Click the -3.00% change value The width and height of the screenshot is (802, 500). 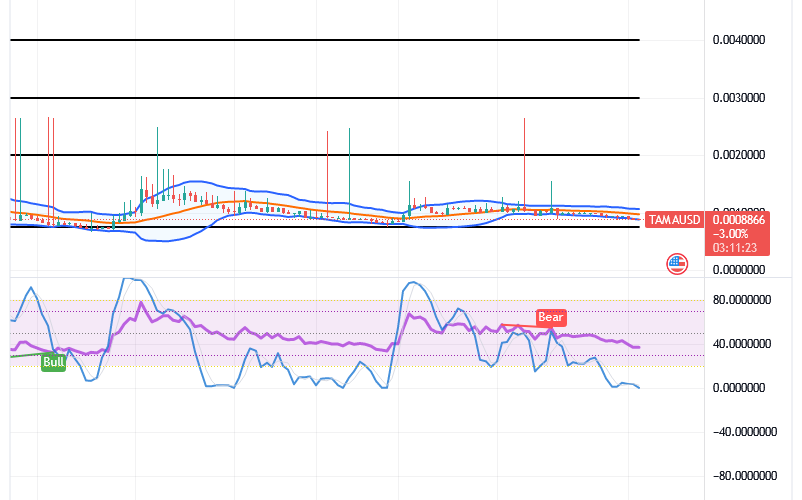click(730, 234)
